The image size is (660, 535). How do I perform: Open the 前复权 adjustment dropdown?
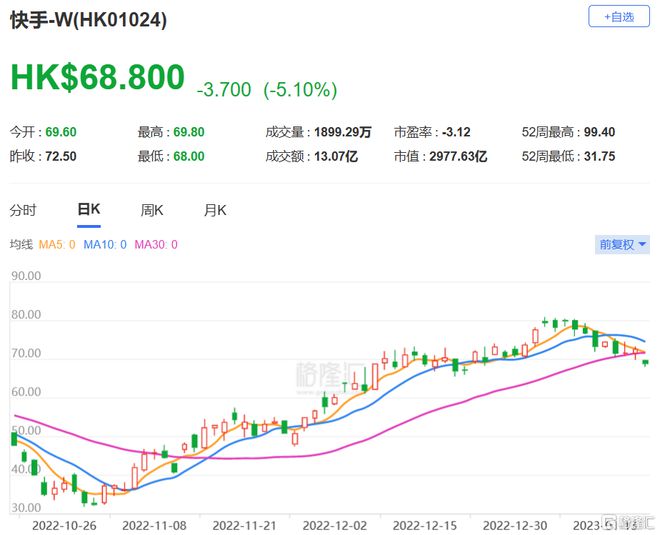622,245
